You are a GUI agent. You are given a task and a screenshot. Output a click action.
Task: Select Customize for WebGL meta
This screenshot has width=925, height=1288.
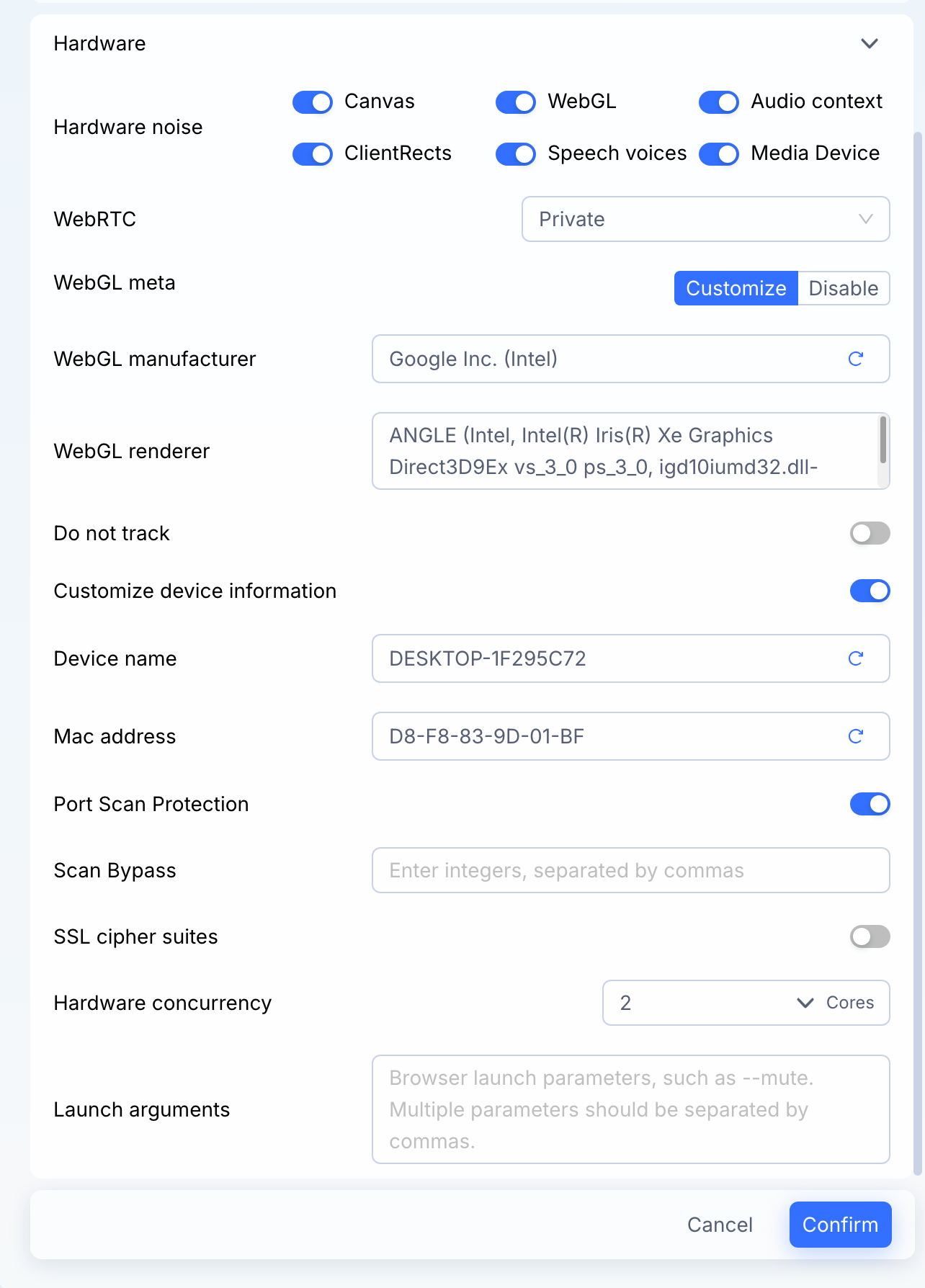[x=736, y=288]
